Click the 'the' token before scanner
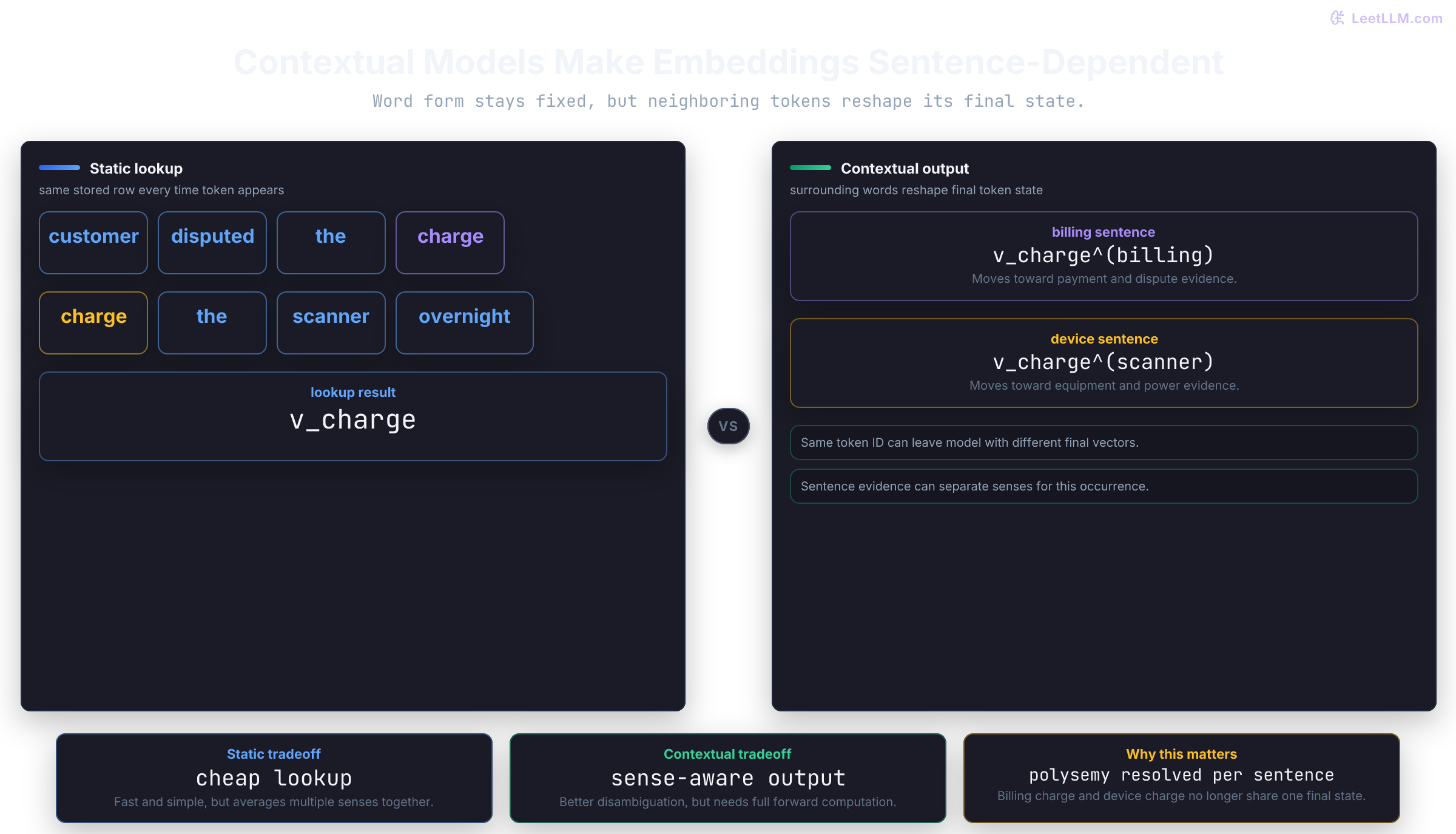The image size is (1456, 834). pos(212,322)
